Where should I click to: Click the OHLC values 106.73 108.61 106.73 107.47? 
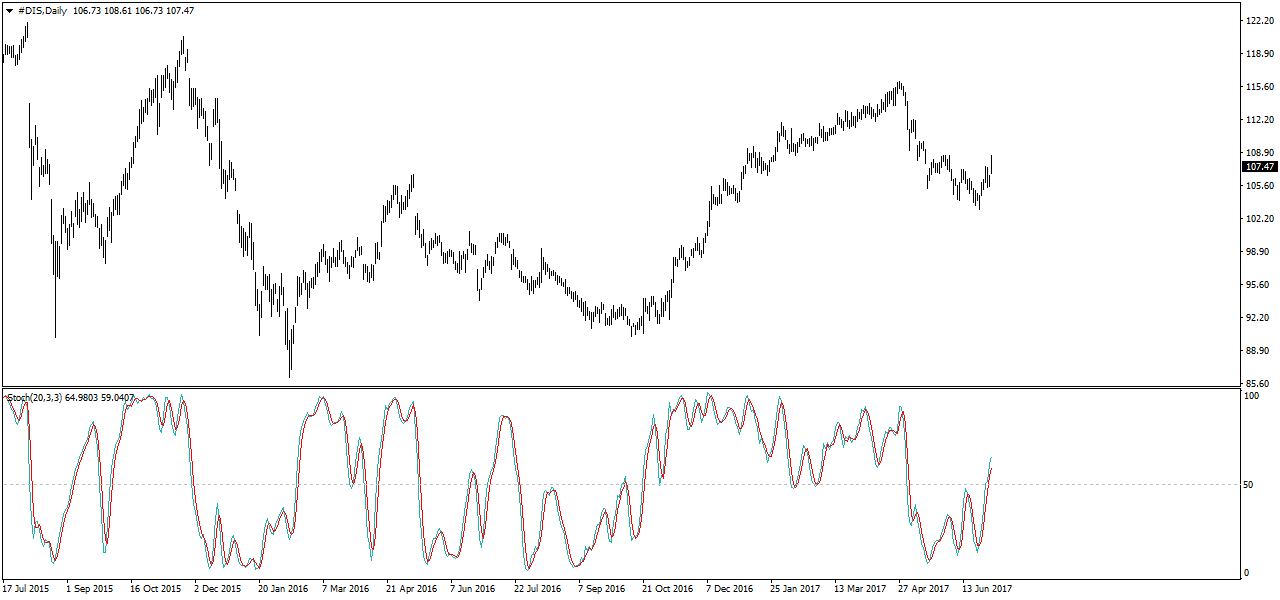point(134,10)
